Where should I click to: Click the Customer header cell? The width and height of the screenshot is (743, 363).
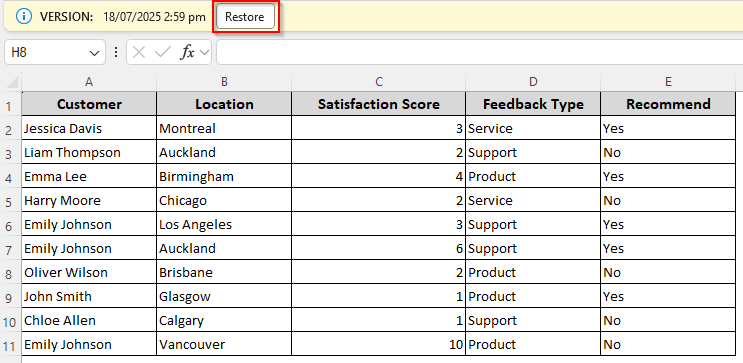click(89, 104)
